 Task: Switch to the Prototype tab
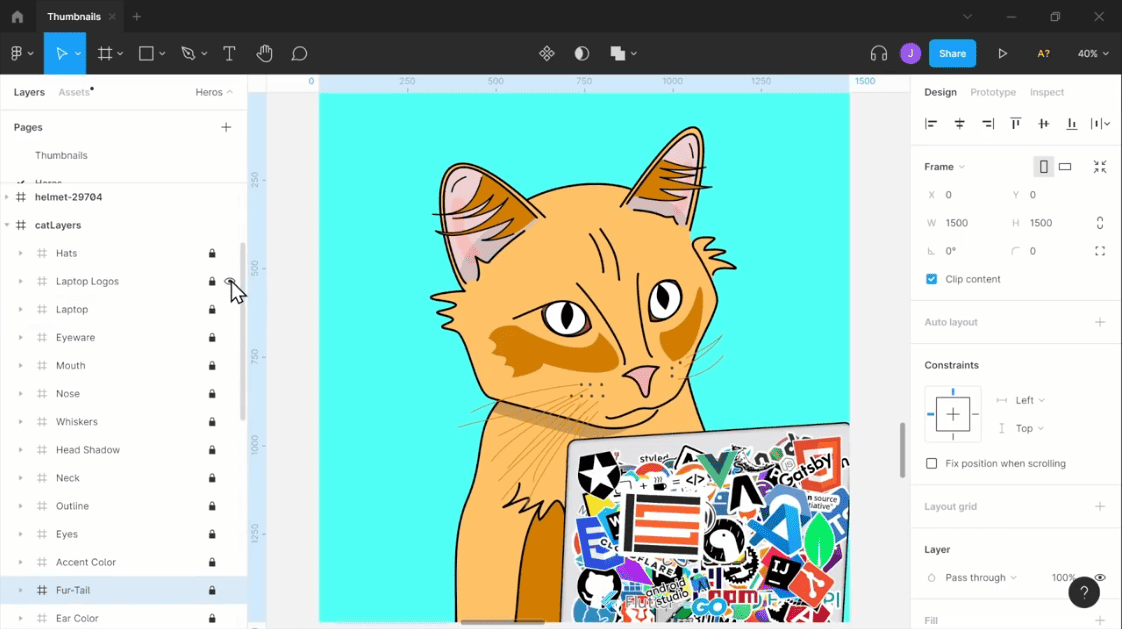click(993, 92)
